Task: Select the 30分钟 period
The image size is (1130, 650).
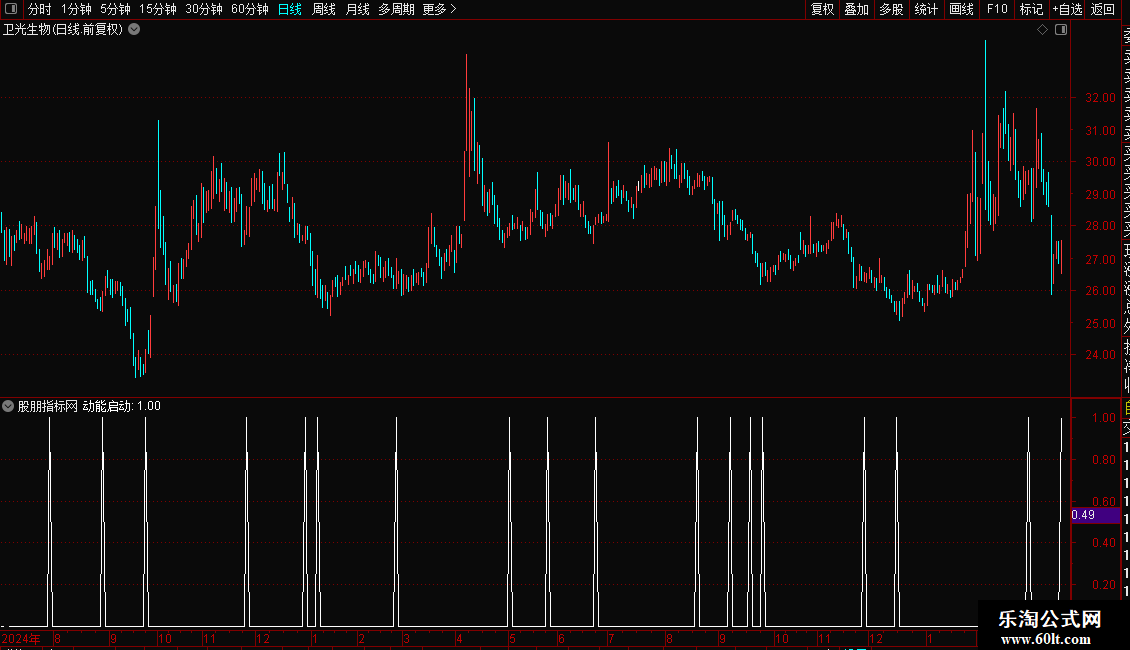Action: coord(204,9)
